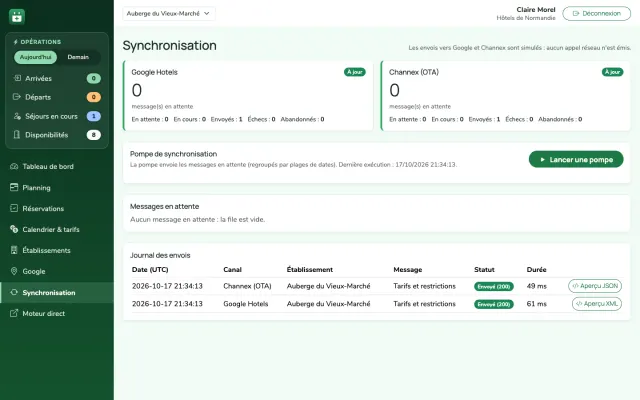This screenshot has width=640, height=400.
Task: Click Pompe de synchronisation heading
Action: pos(173,154)
